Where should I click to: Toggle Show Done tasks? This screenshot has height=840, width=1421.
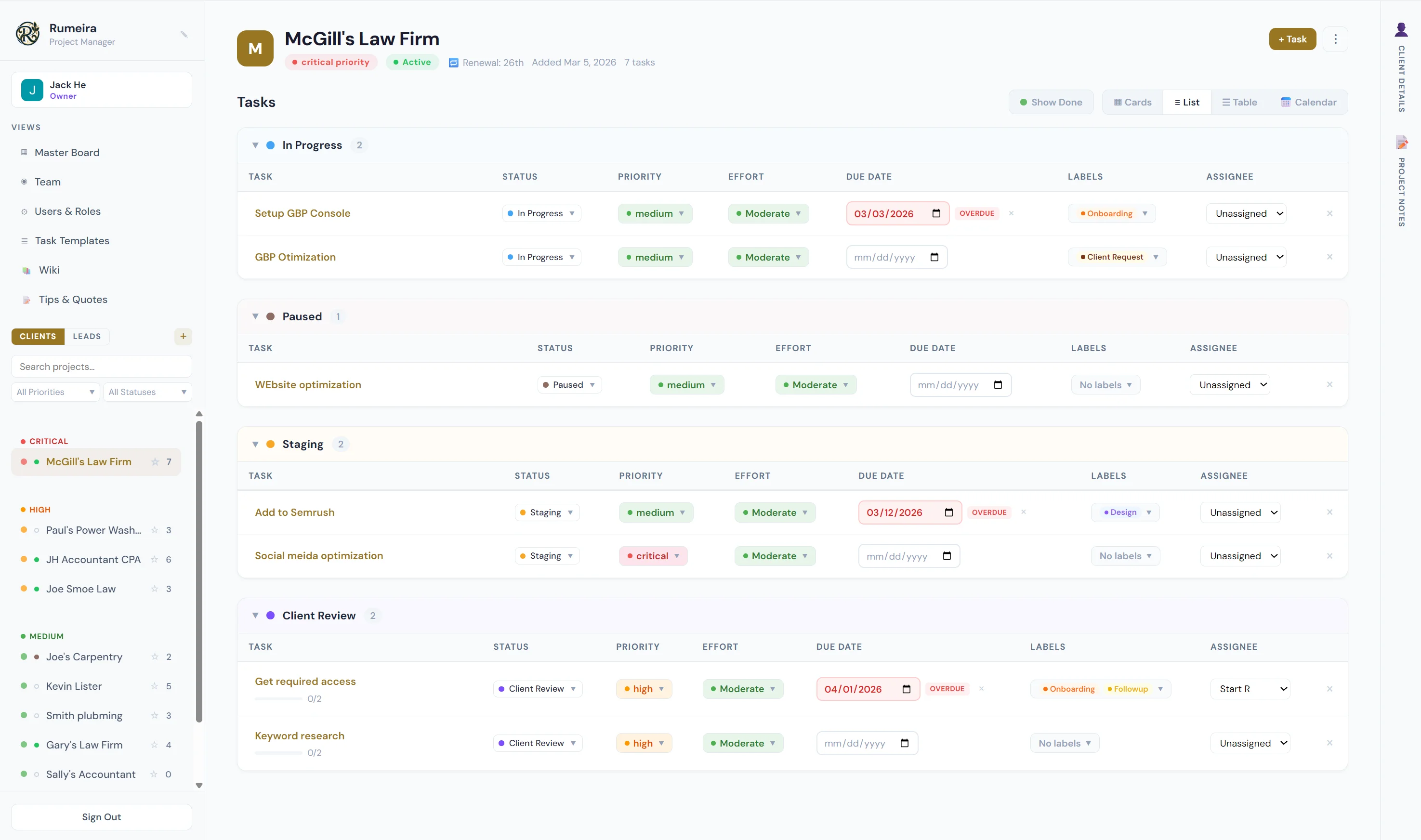pyautogui.click(x=1051, y=103)
